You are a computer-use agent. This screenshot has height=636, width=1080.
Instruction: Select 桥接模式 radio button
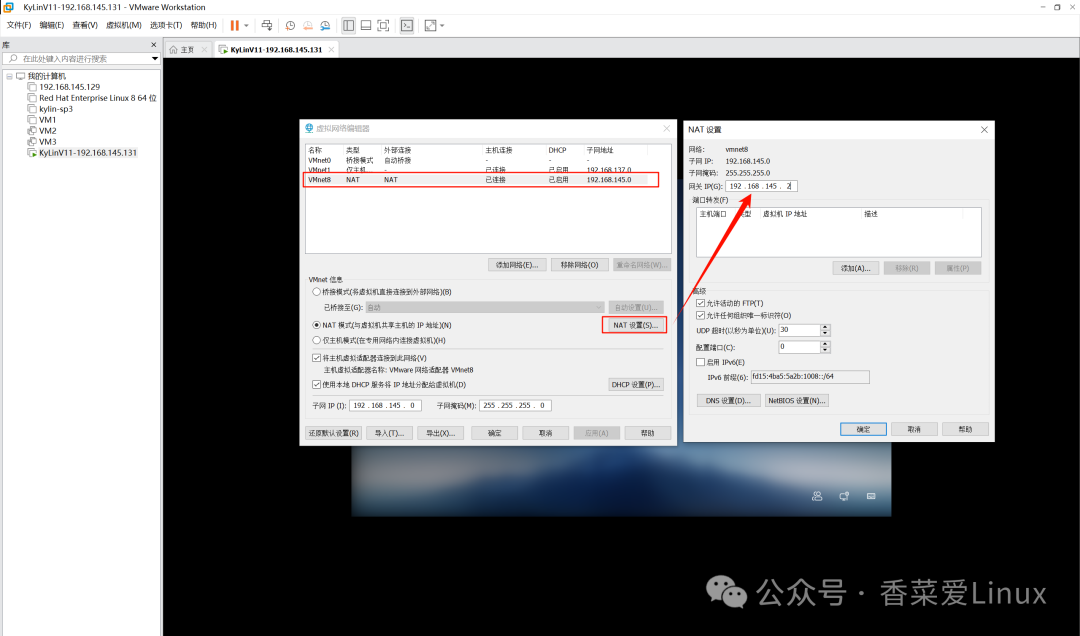pyautogui.click(x=317, y=292)
